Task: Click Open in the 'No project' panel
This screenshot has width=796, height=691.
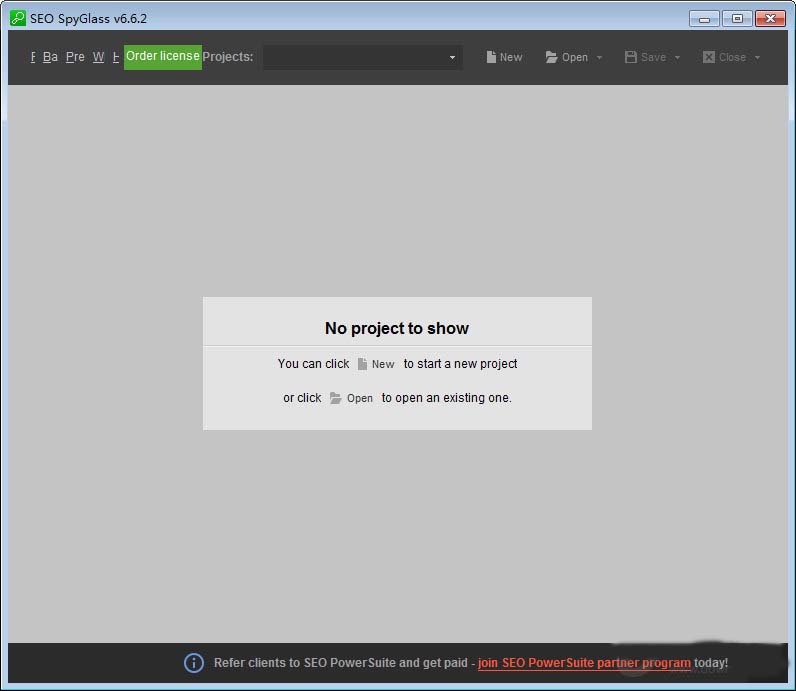Action: coord(351,398)
